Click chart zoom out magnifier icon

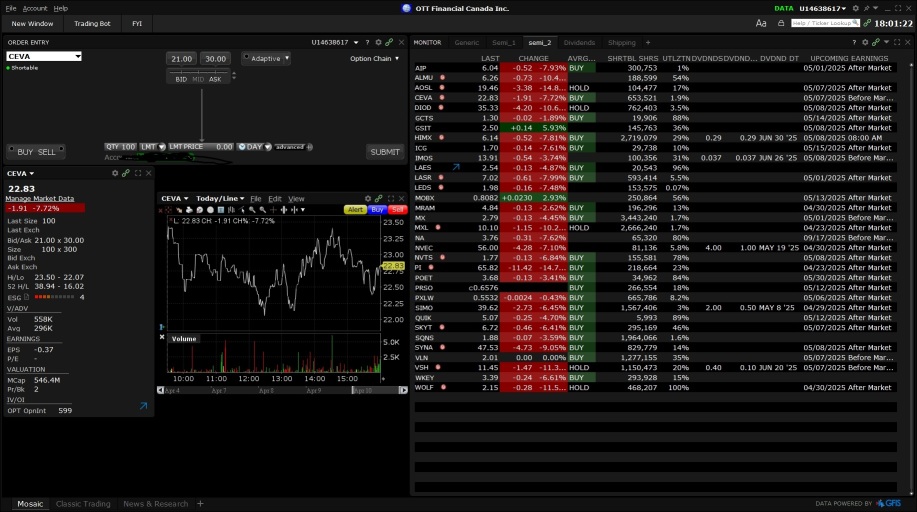tap(263, 209)
